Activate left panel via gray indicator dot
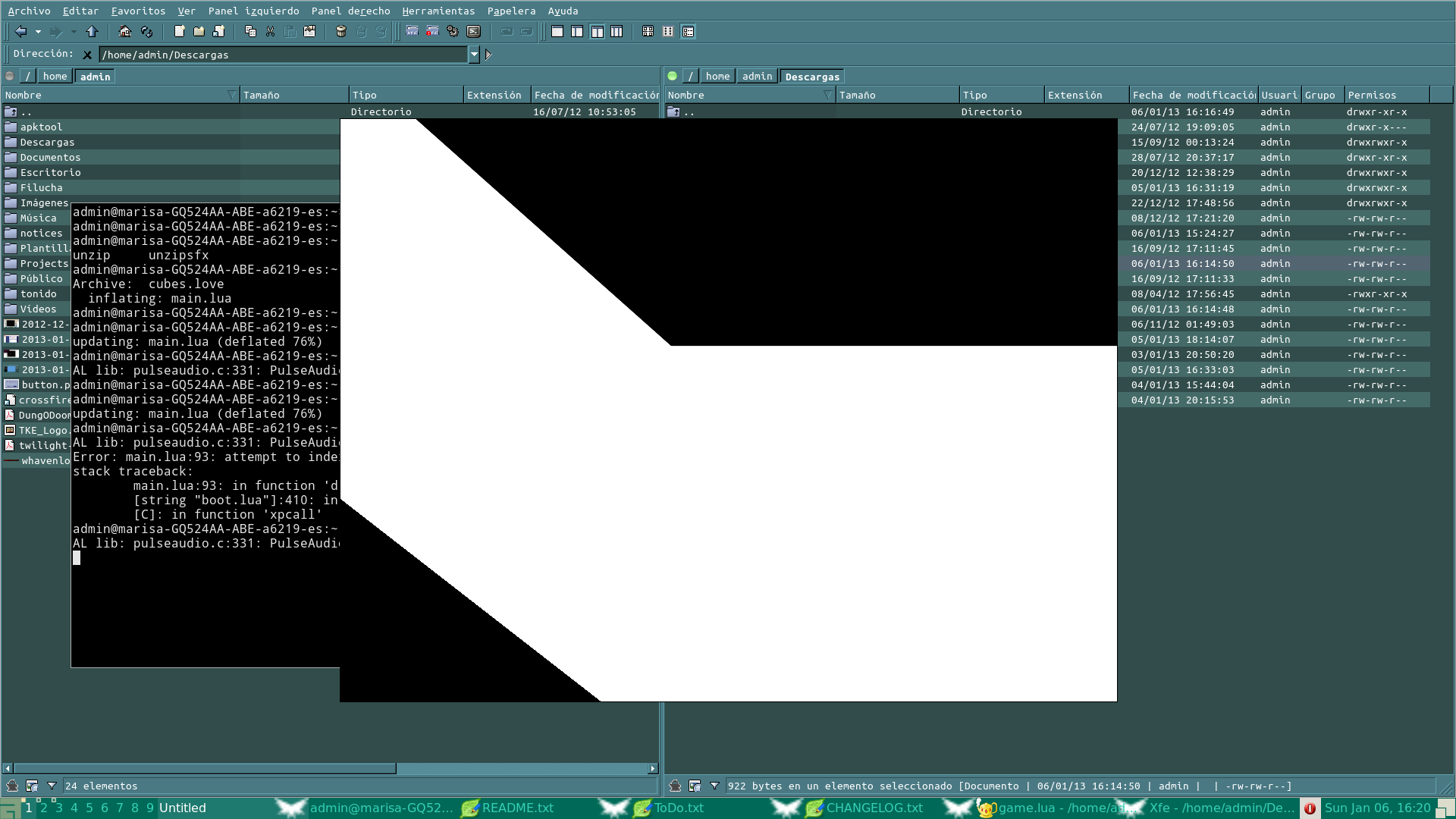Screen dimensions: 1456x819 pos(10,76)
